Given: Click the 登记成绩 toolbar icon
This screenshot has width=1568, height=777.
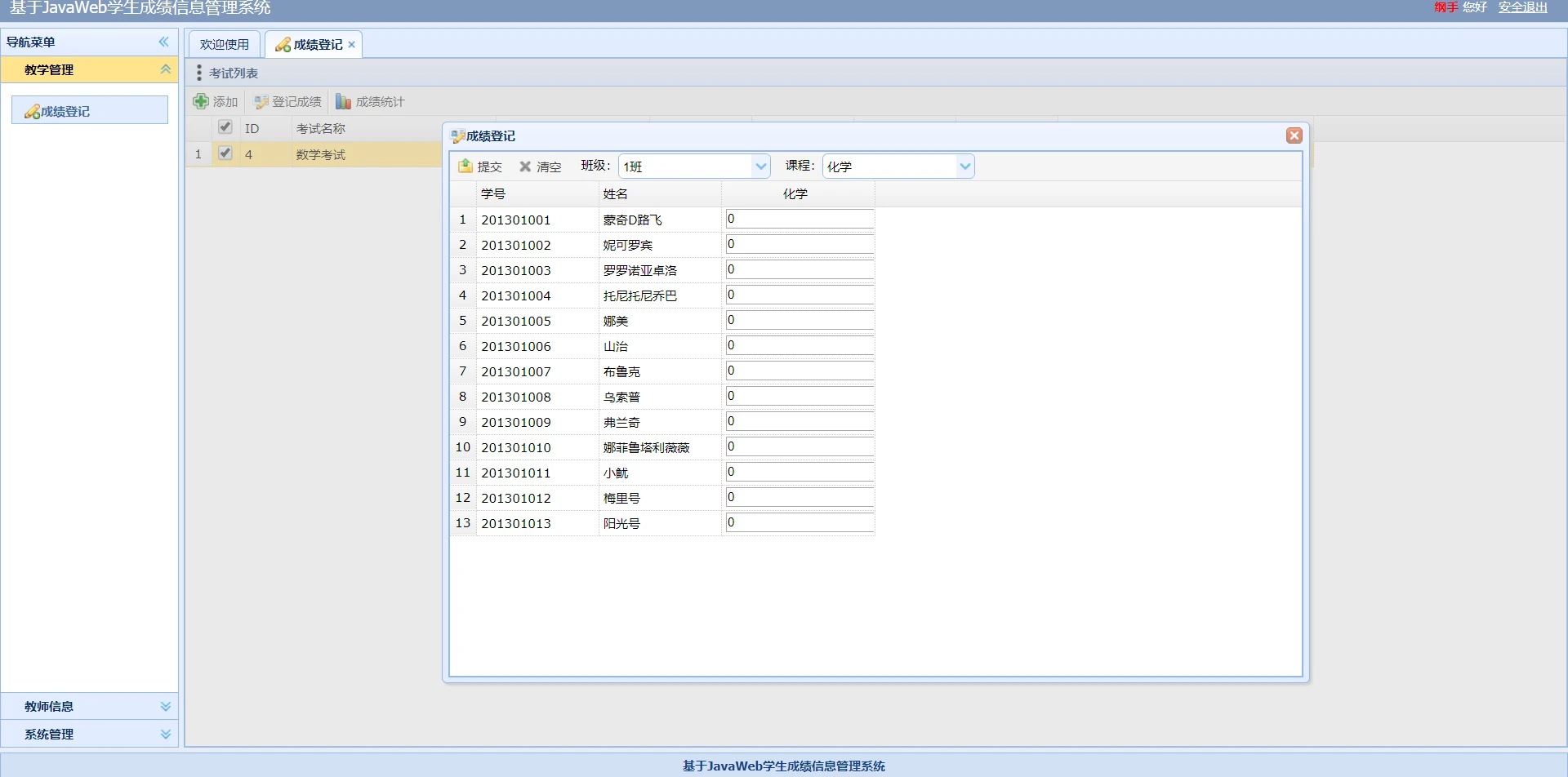Looking at the screenshot, I should 261,102.
